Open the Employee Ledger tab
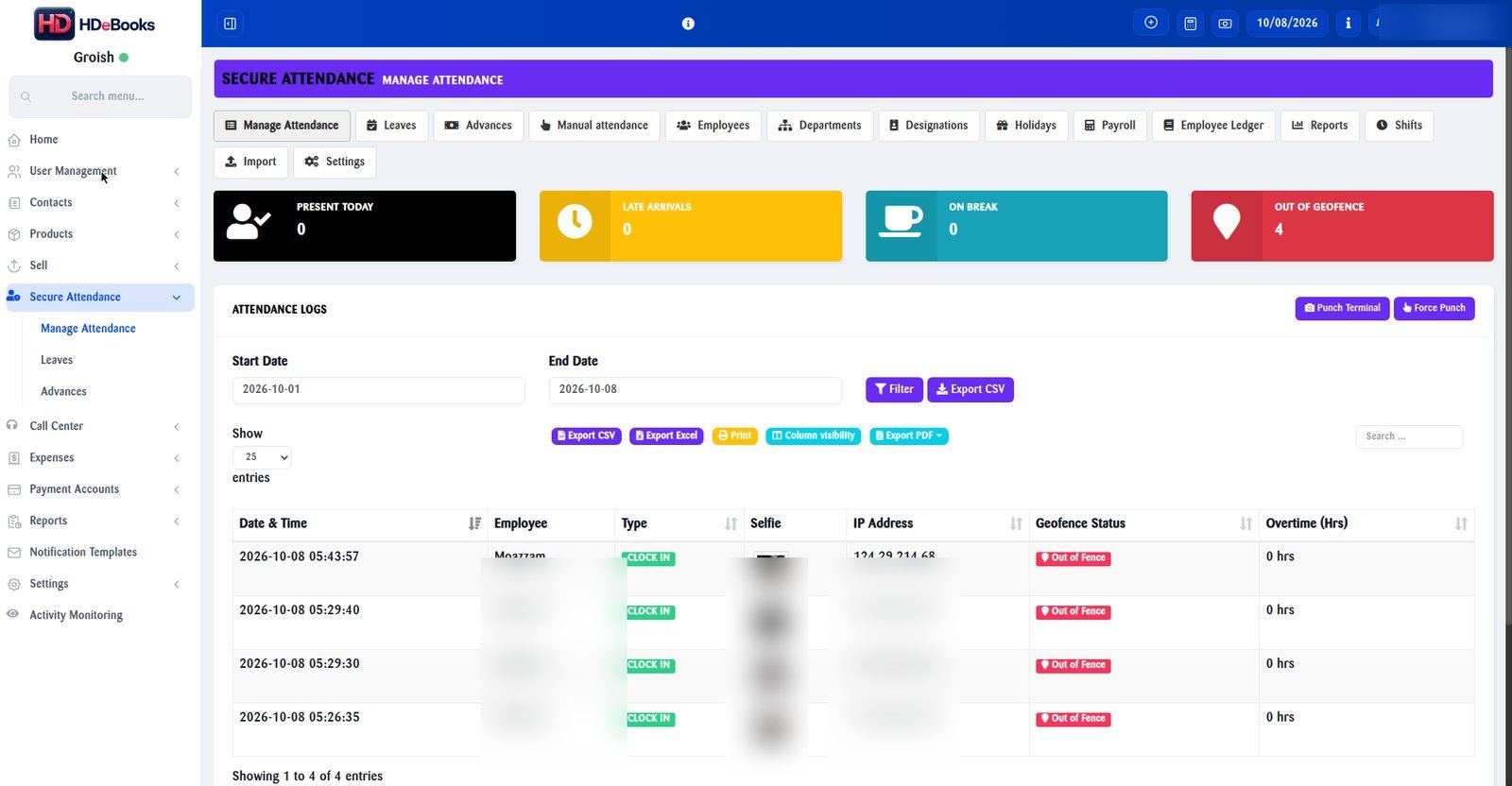Image resolution: width=1512 pixels, height=786 pixels. point(1213,126)
